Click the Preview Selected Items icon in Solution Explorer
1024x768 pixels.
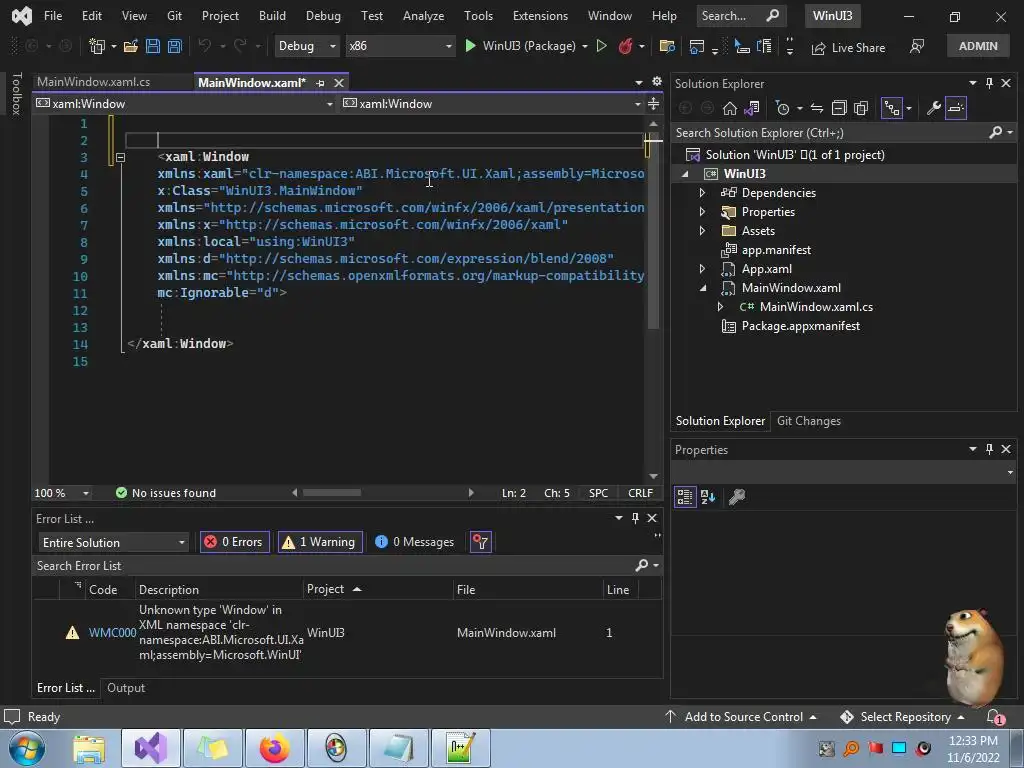956,108
